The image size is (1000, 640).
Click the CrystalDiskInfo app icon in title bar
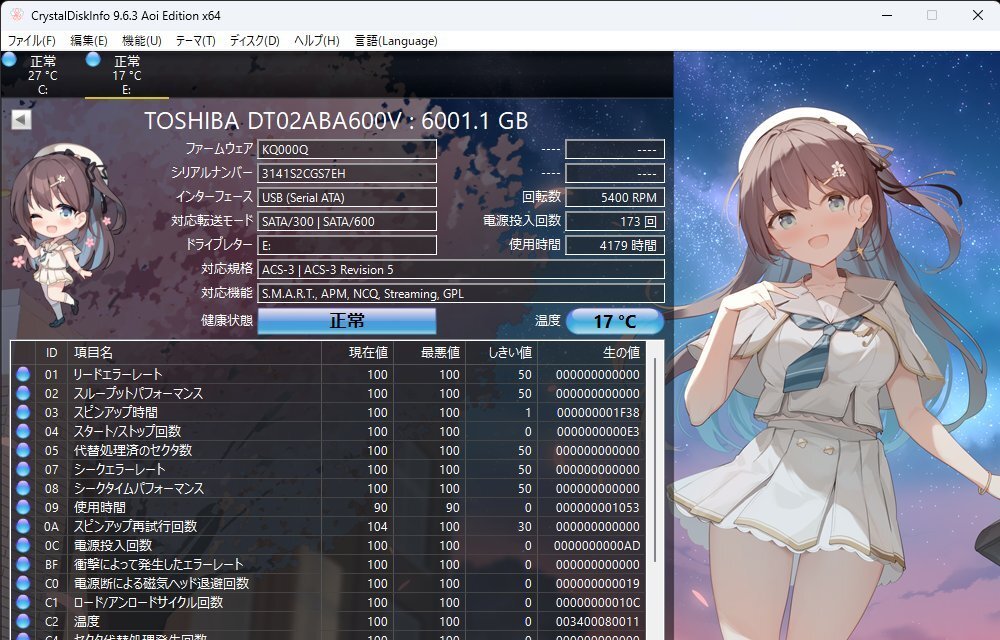[14, 15]
